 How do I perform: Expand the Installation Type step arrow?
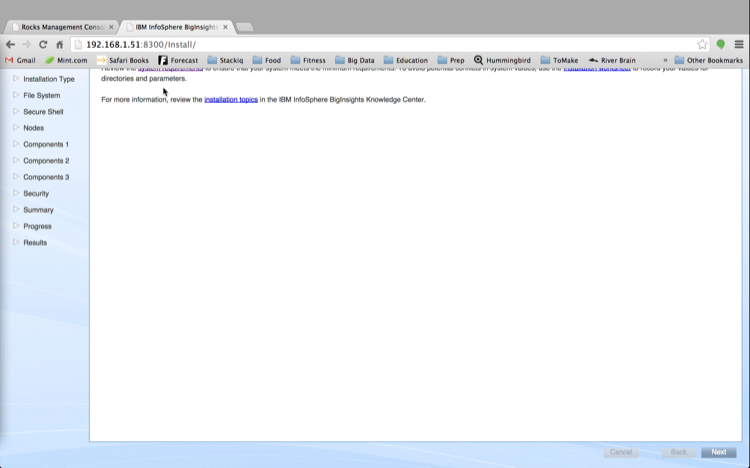(16, 78)
